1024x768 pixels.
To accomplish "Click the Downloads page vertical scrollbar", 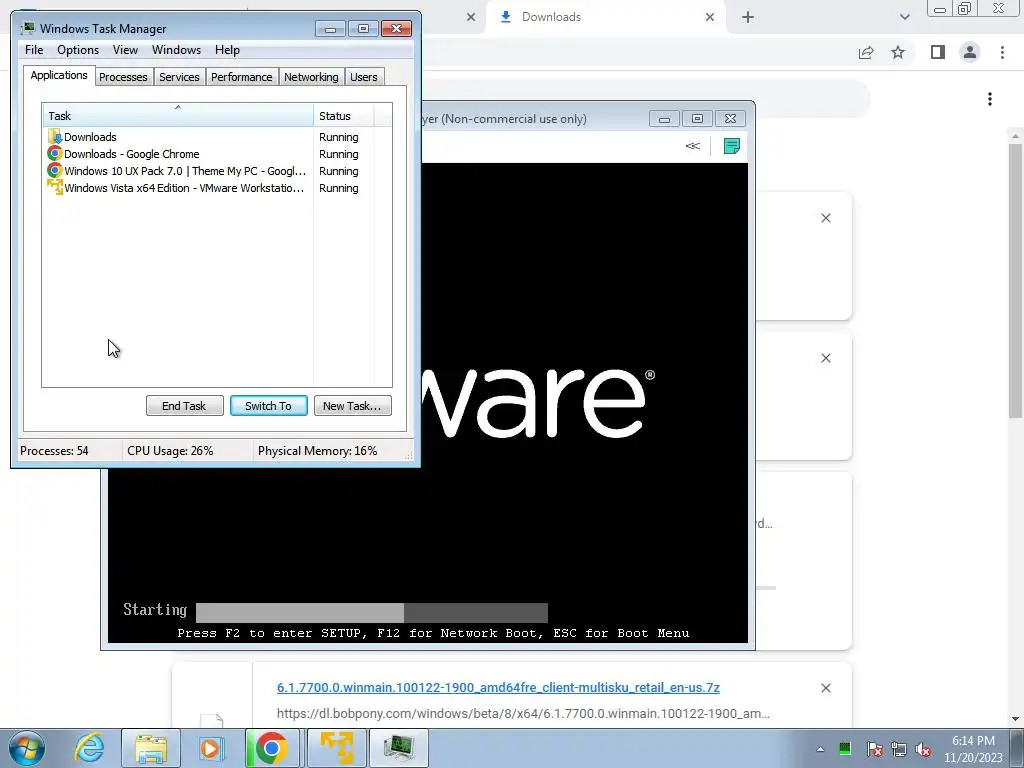I will [x=1015, y=281].
